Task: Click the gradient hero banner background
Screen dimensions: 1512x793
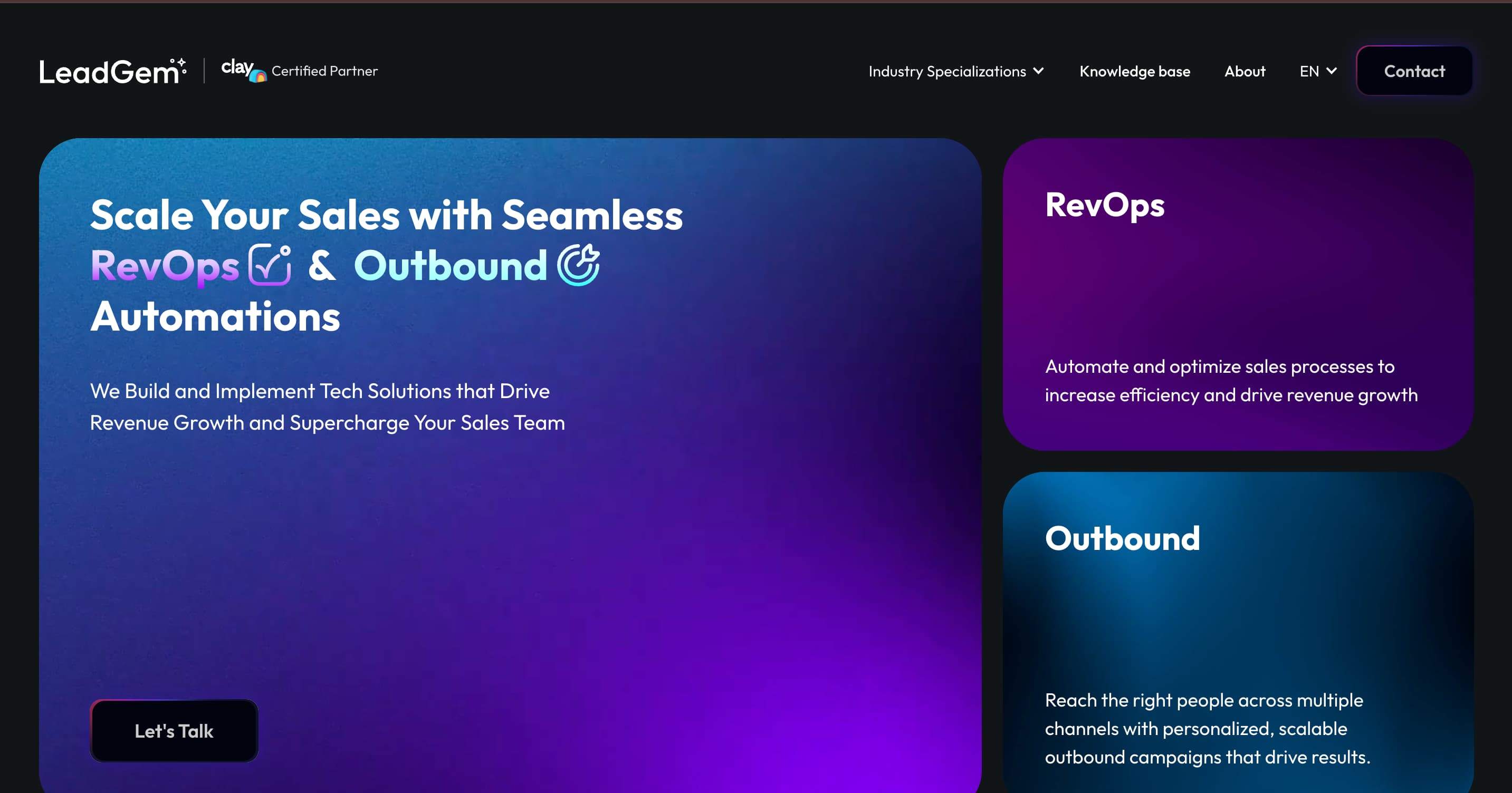Action: [704, 557]
